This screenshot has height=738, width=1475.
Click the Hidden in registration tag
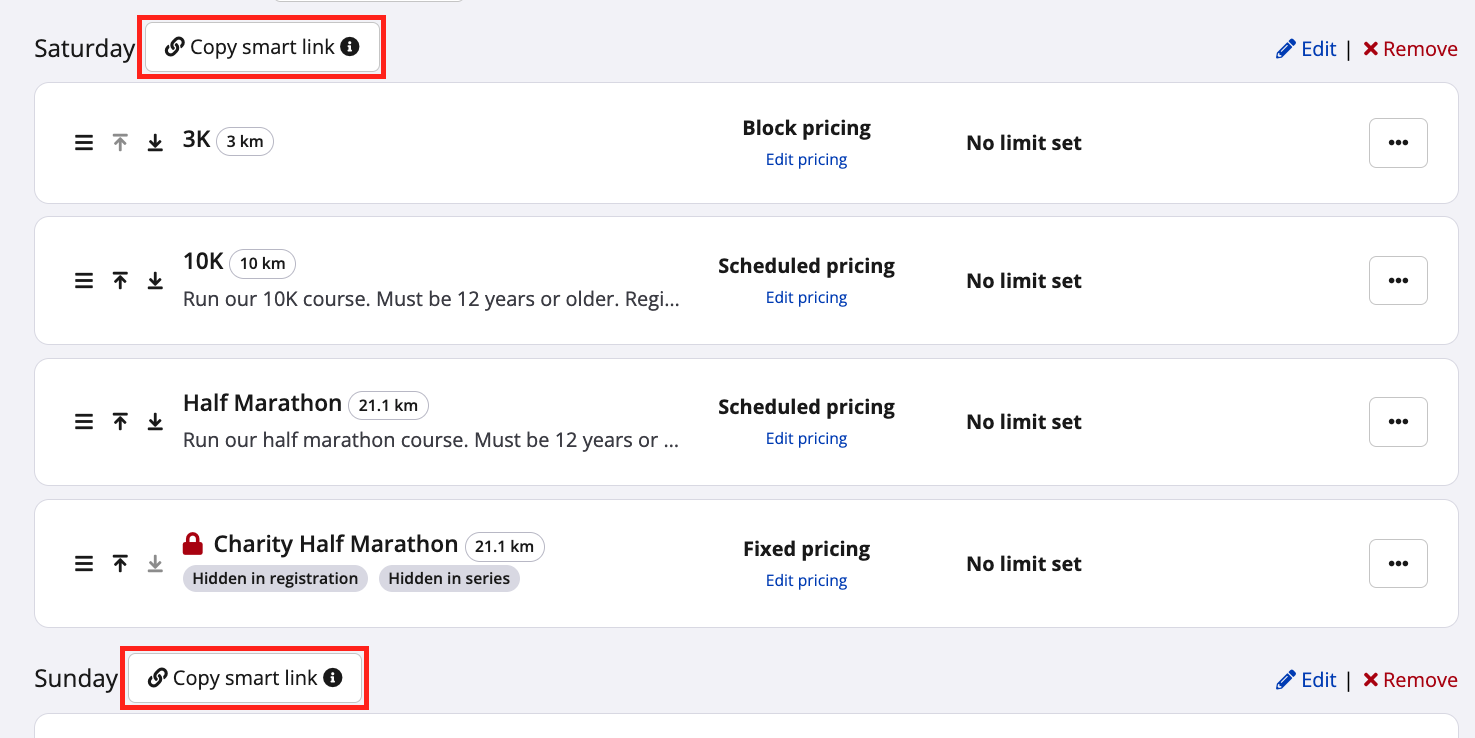(x=275, y=579)
